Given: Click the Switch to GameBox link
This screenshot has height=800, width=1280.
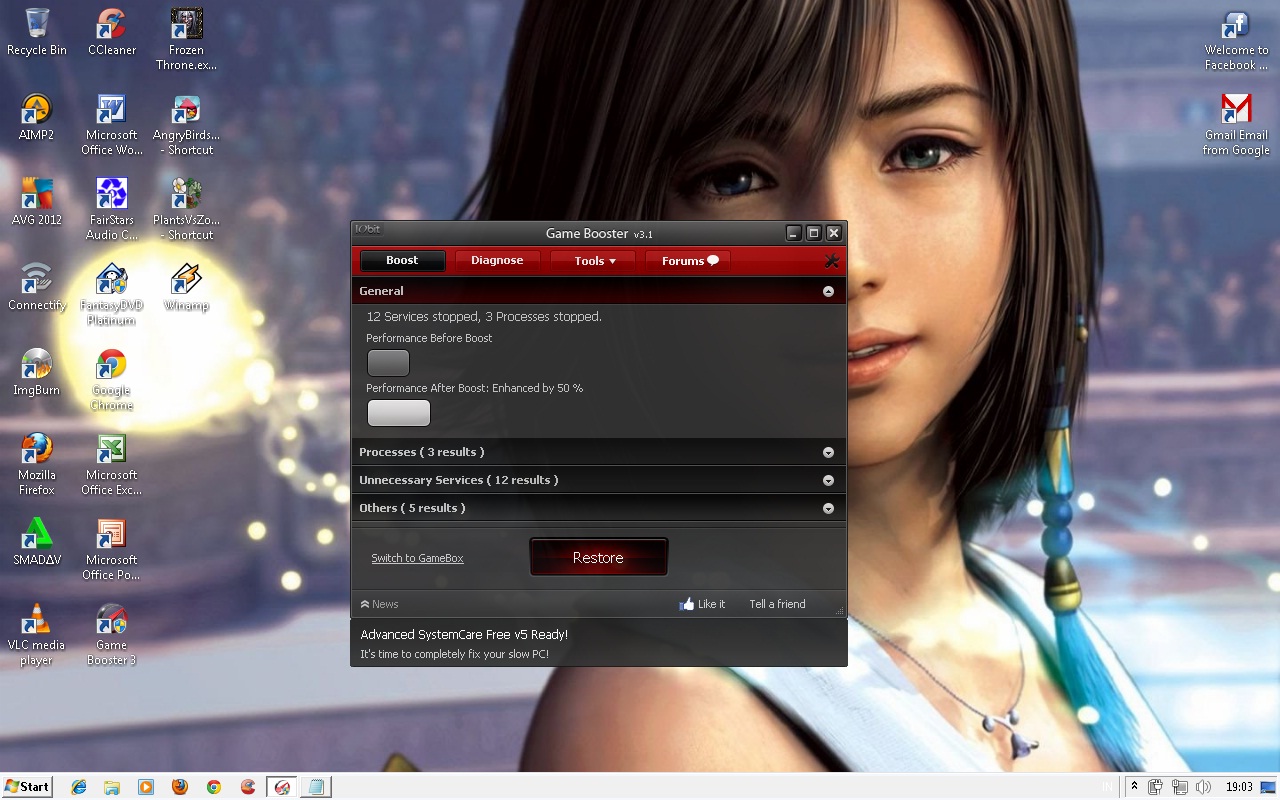Looking at the screenshot, I should 417,558.
